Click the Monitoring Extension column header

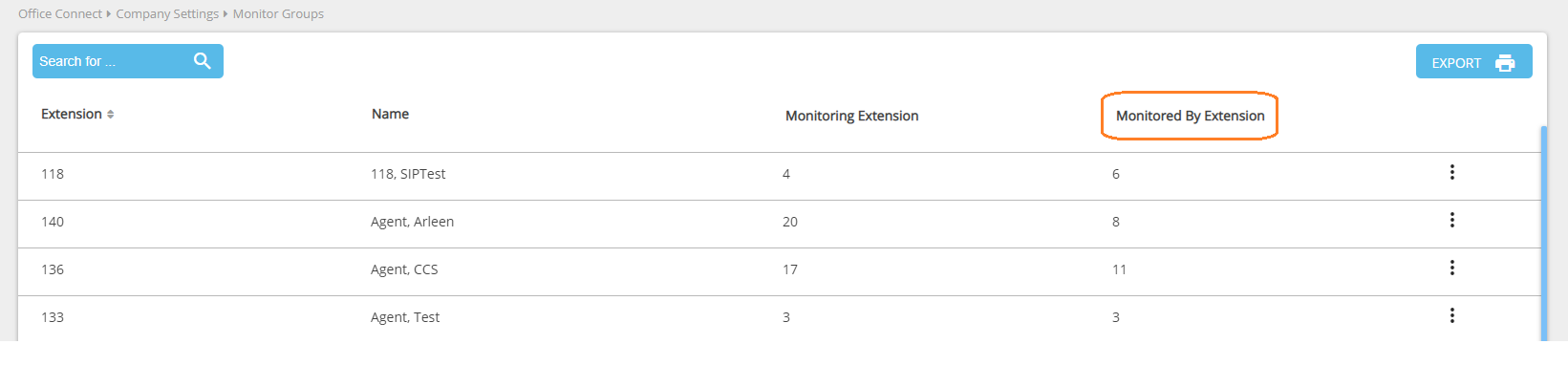[x=851, y=116]
